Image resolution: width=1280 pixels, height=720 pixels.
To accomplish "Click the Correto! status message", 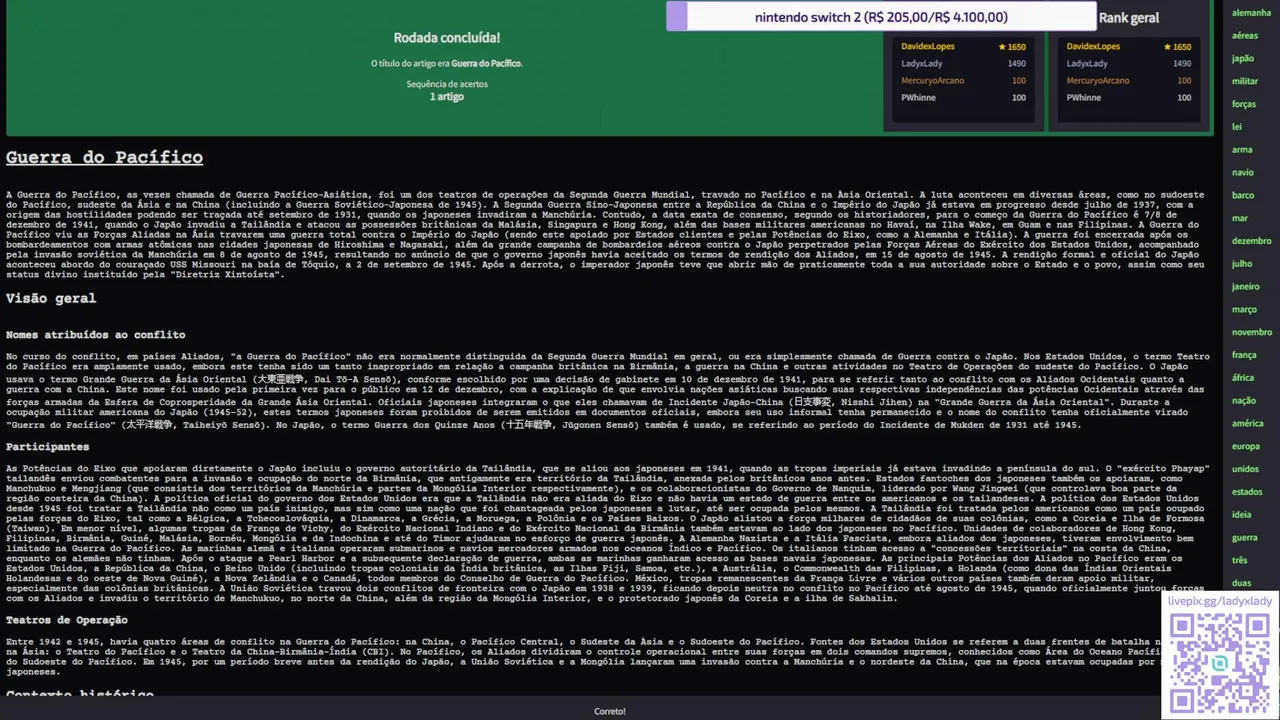I will (610, 712).
